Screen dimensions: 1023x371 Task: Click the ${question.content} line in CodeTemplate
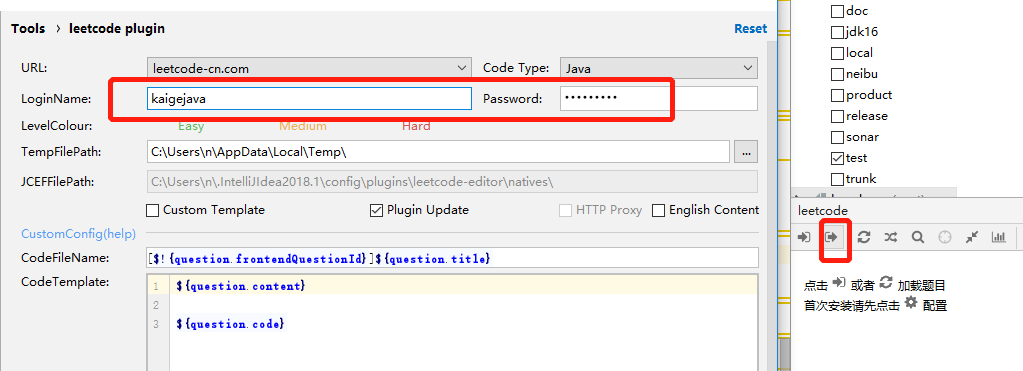241,286
